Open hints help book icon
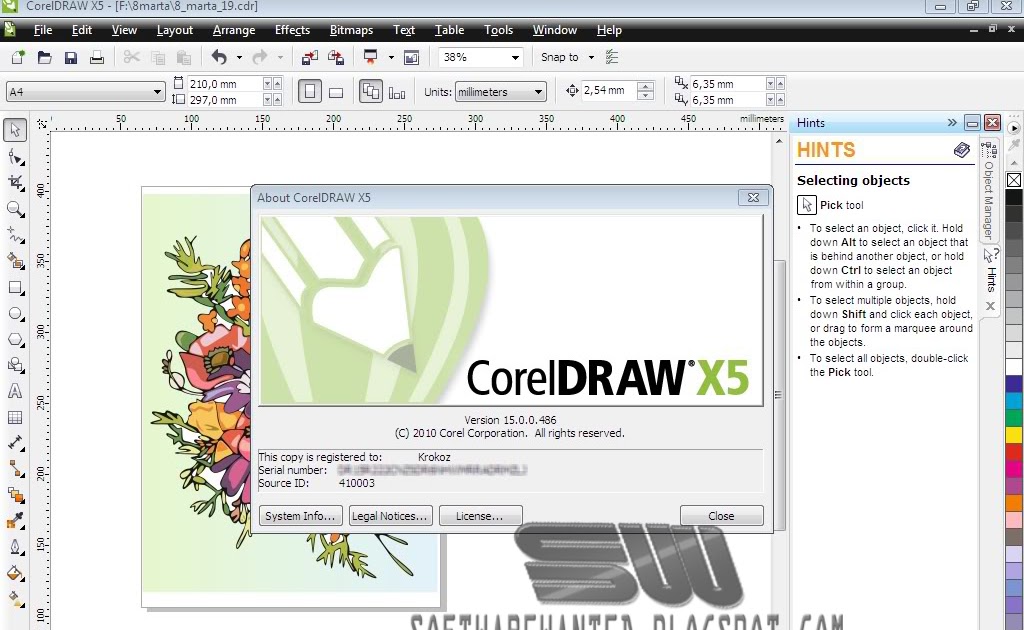The image size is (1024, 630). [x=961, y=150]
